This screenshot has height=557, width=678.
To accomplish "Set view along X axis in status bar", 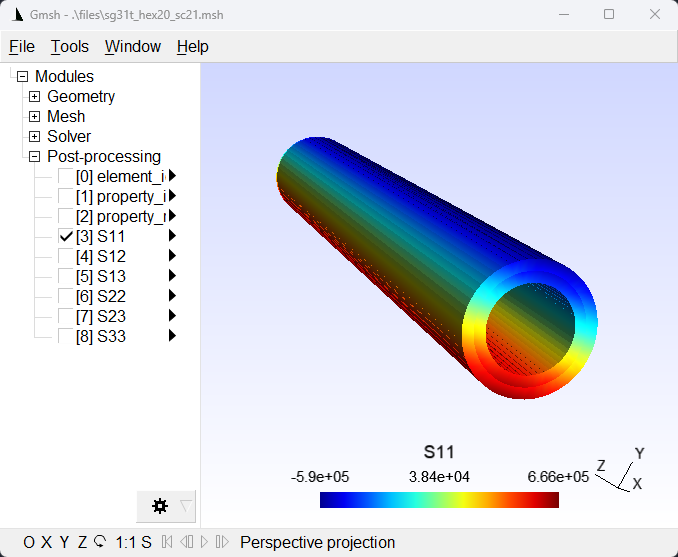I will (x=46, y=543).
